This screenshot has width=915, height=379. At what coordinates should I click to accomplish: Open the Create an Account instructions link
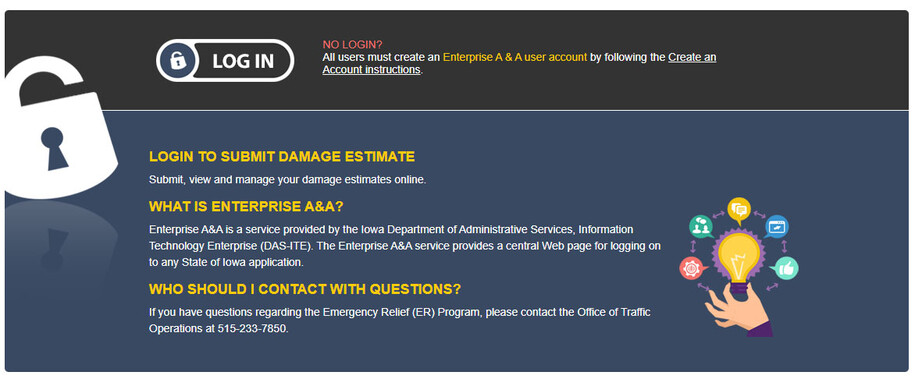coord(519,64)
